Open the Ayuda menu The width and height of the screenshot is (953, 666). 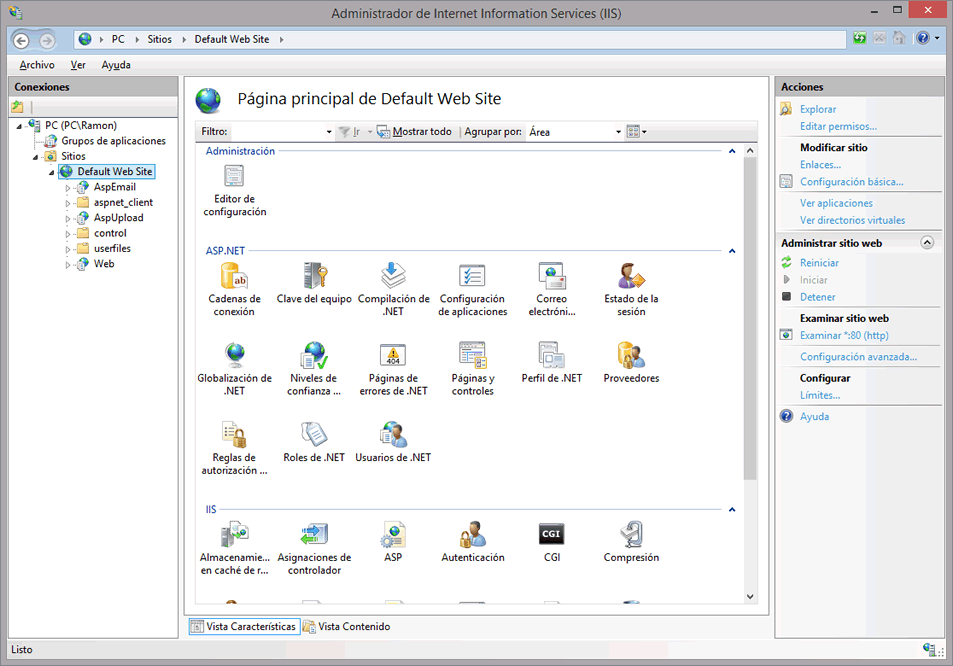coord(115,65)
